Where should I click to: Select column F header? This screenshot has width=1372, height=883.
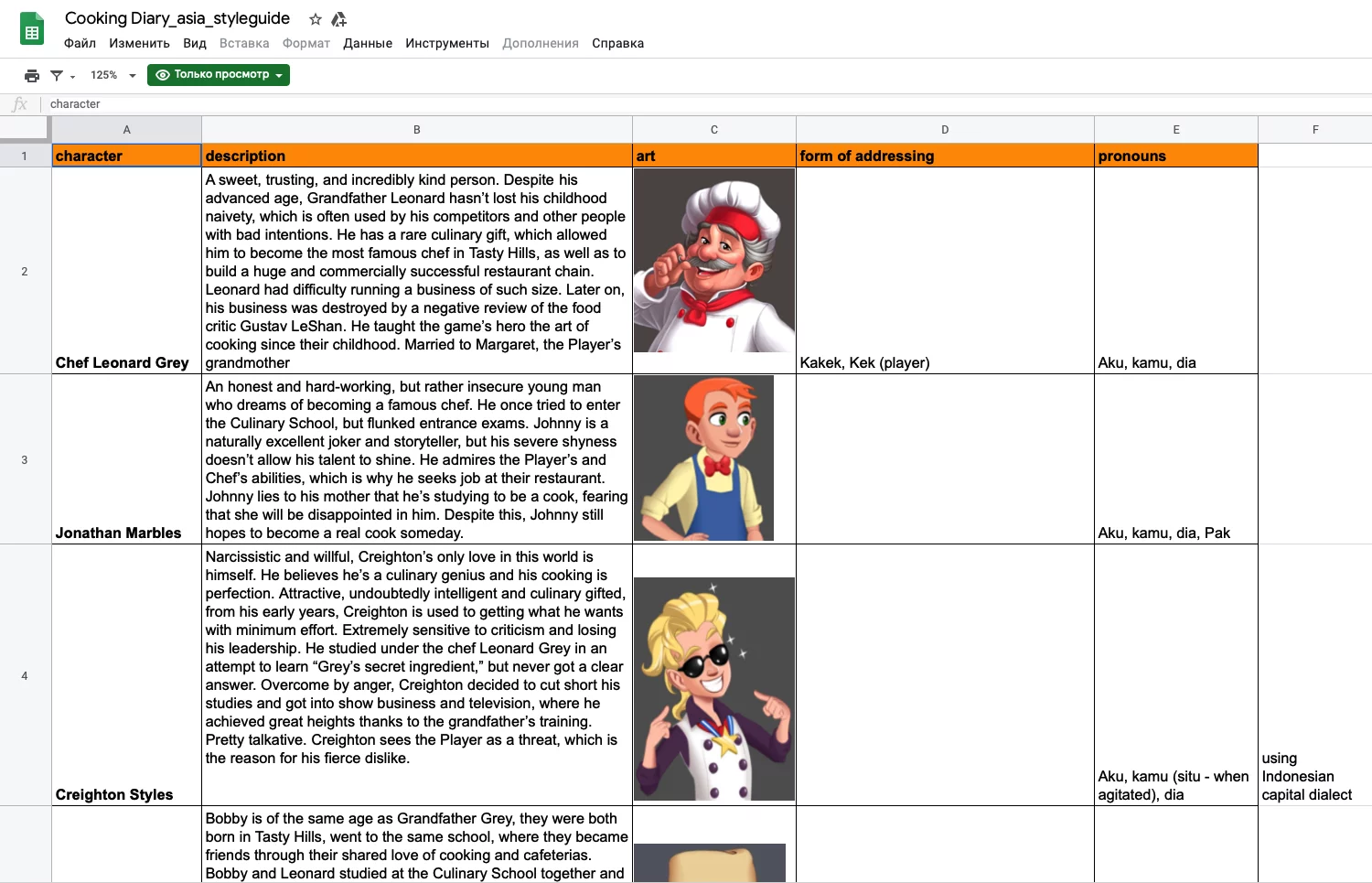tap(1315, 130)
